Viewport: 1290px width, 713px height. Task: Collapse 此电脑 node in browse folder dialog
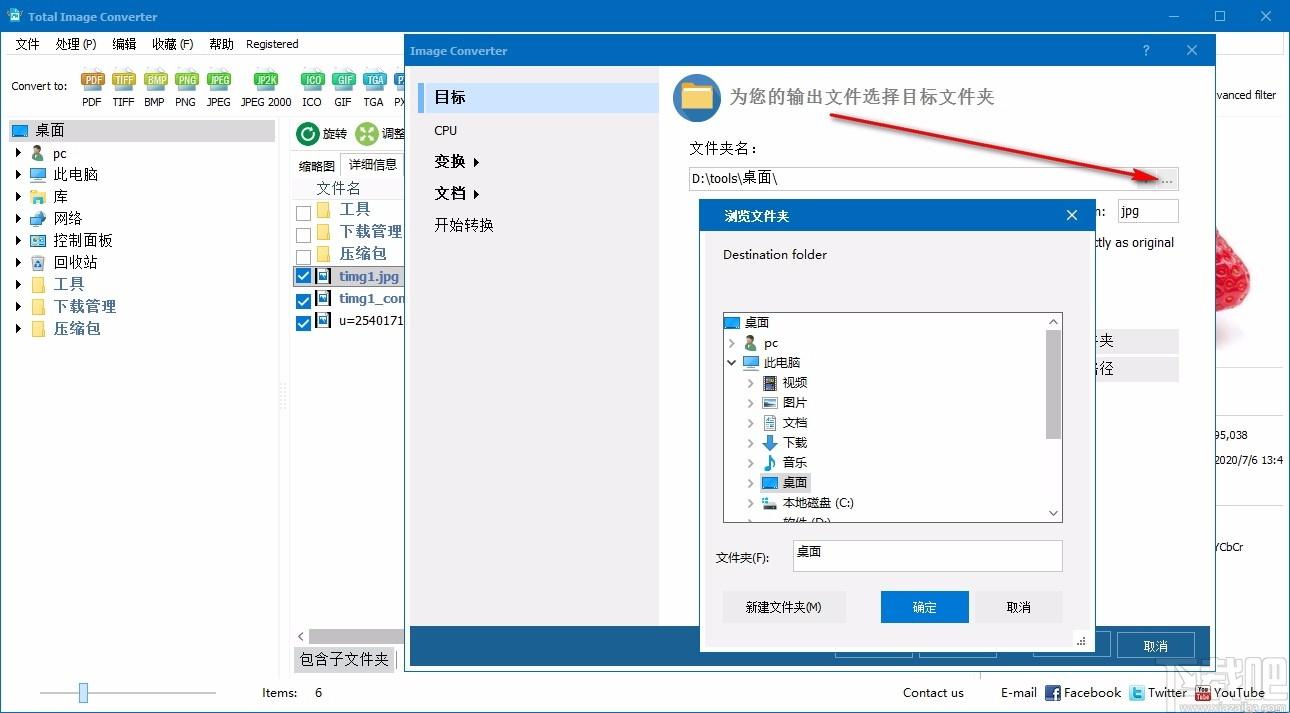tap(732, 363)
